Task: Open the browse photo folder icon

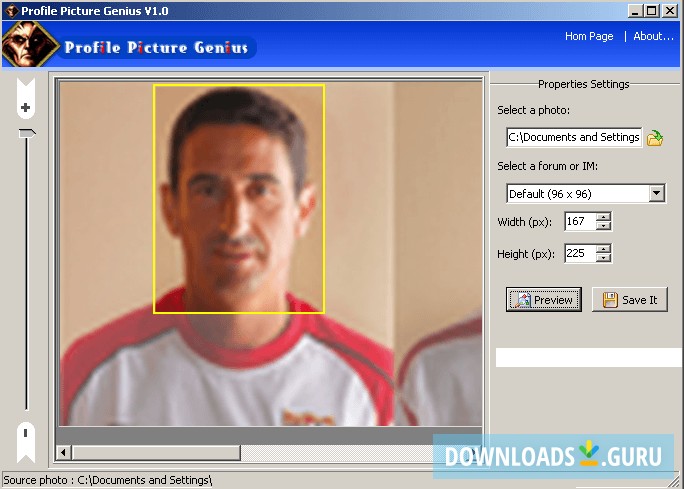Action: tap(655, 138)
